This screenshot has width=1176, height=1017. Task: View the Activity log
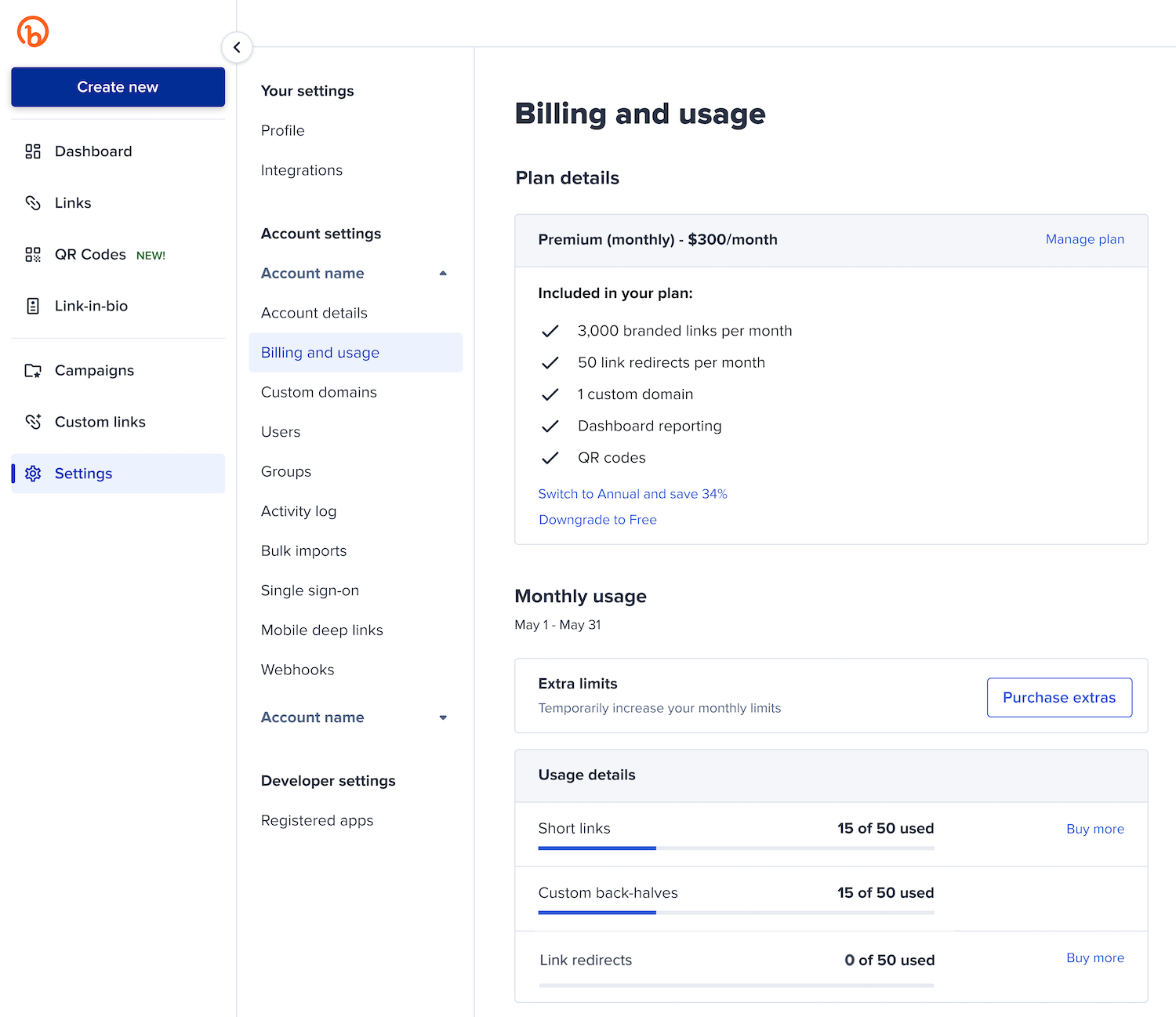299,511
